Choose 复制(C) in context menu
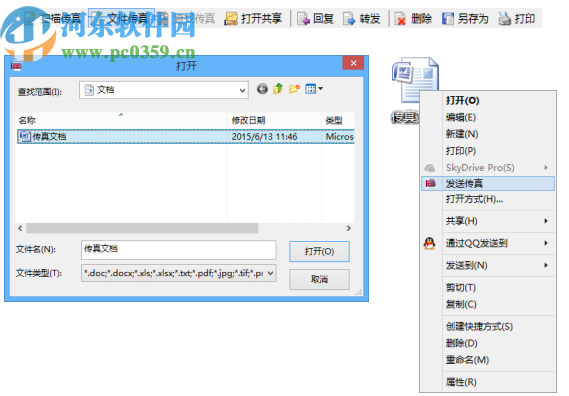569x396 pixels. click(461, 305)
